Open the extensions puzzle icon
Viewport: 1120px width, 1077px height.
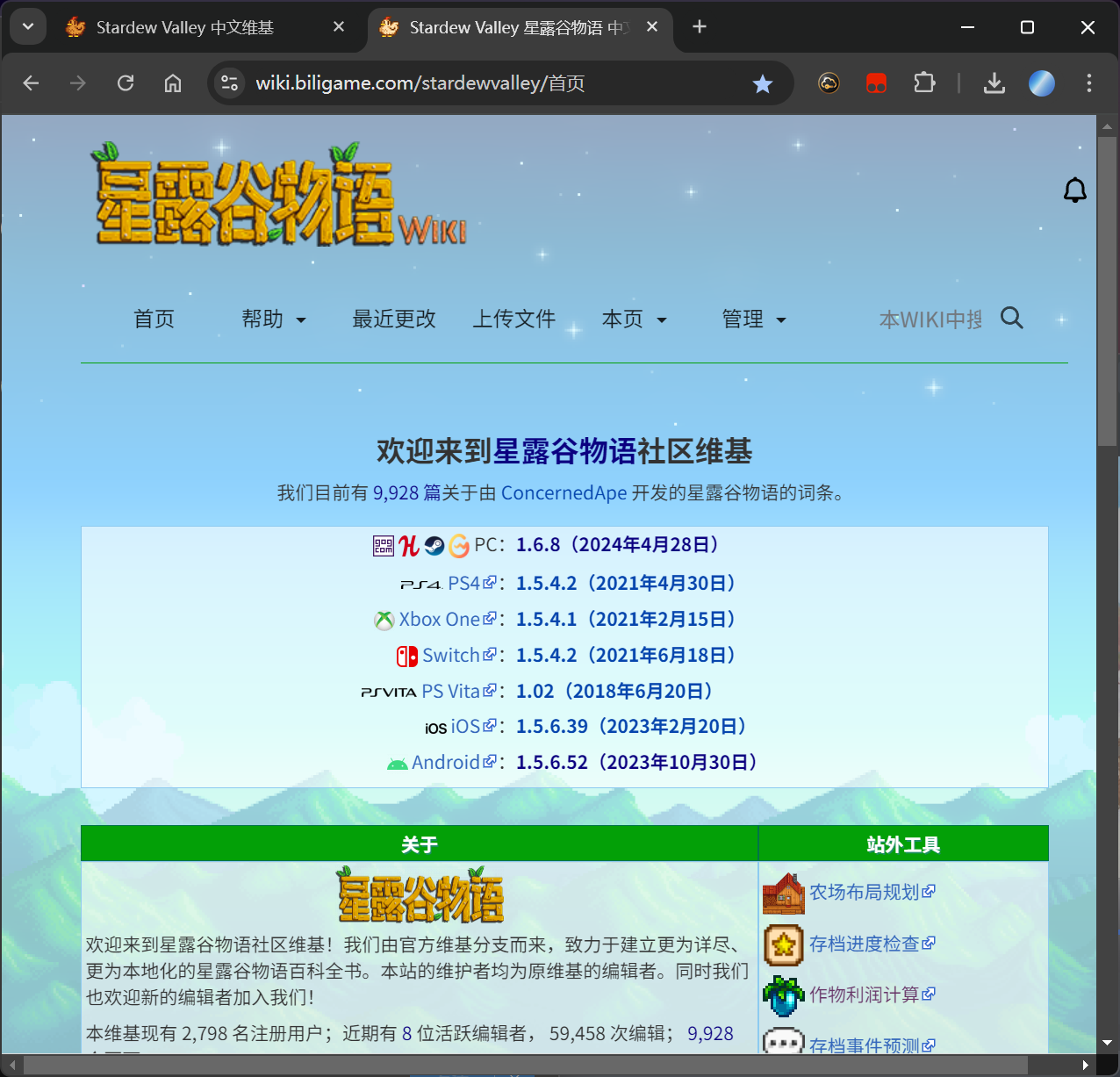pyautogui.click(x=924, y=83)
